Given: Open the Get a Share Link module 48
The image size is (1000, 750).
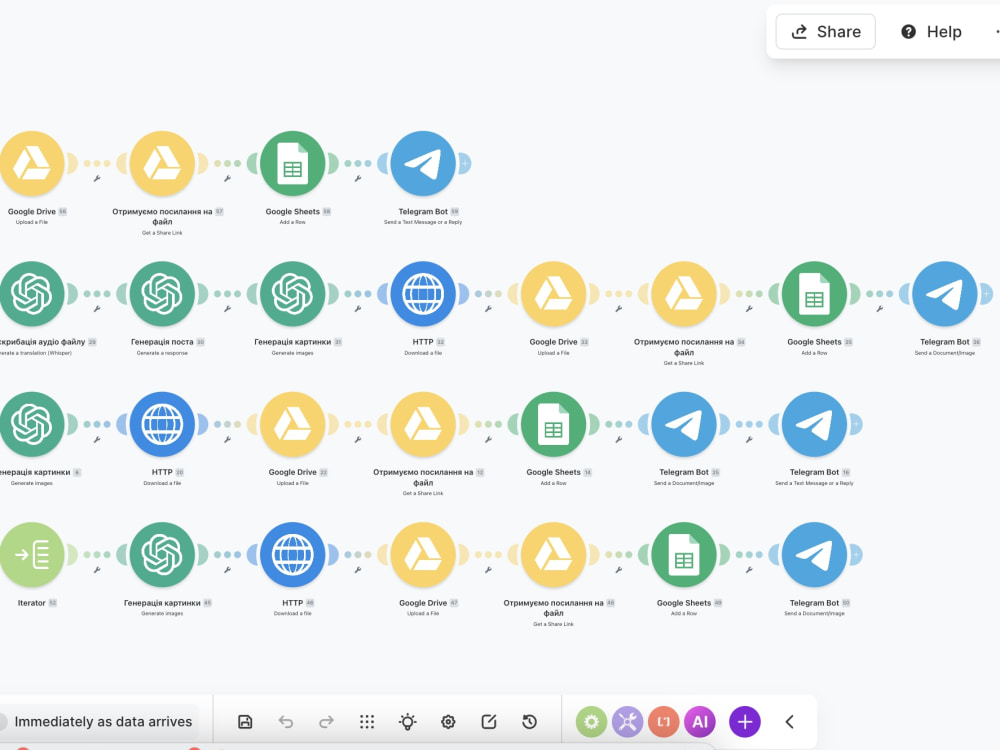Looking at the screenshot, I should point(554,555).
